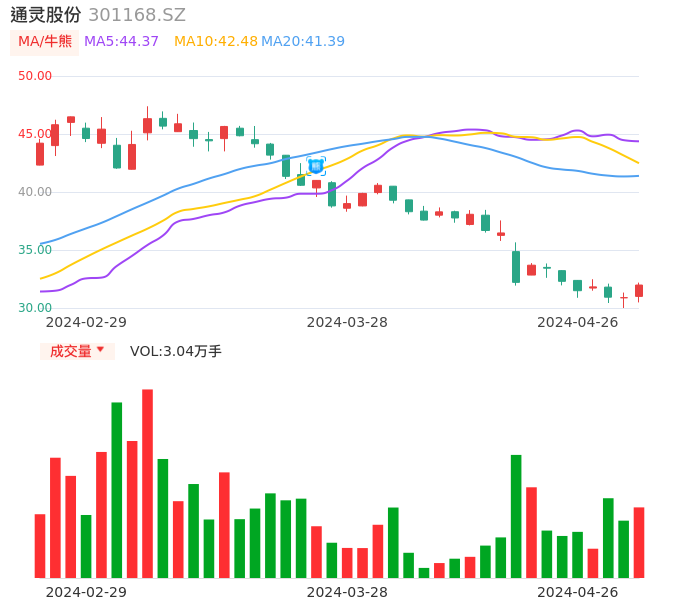Click the 35.00 price axis label
This screenshot has height=606, width=686.
pos(35,250)
